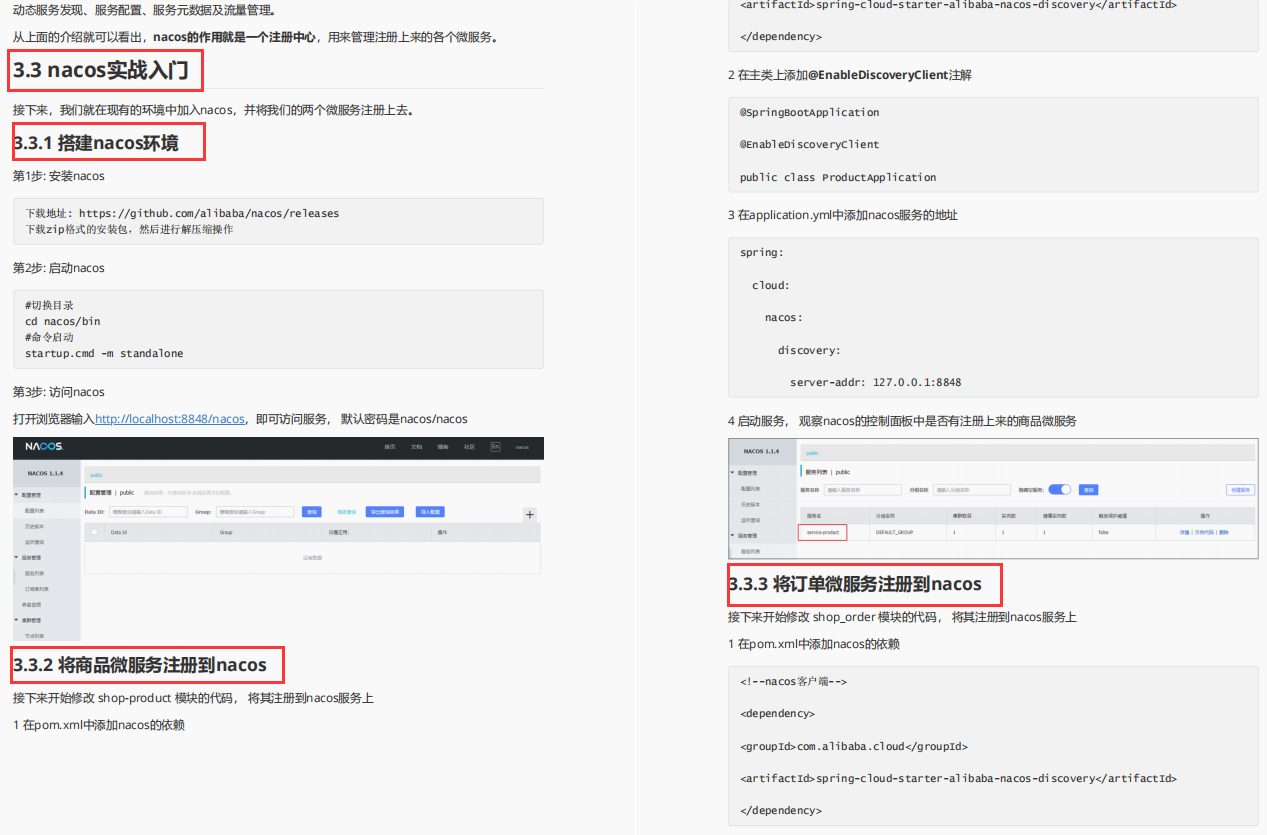1267x835 pixels.
Task: Click the public class ProductApplication line
Action: click(838, 177)
